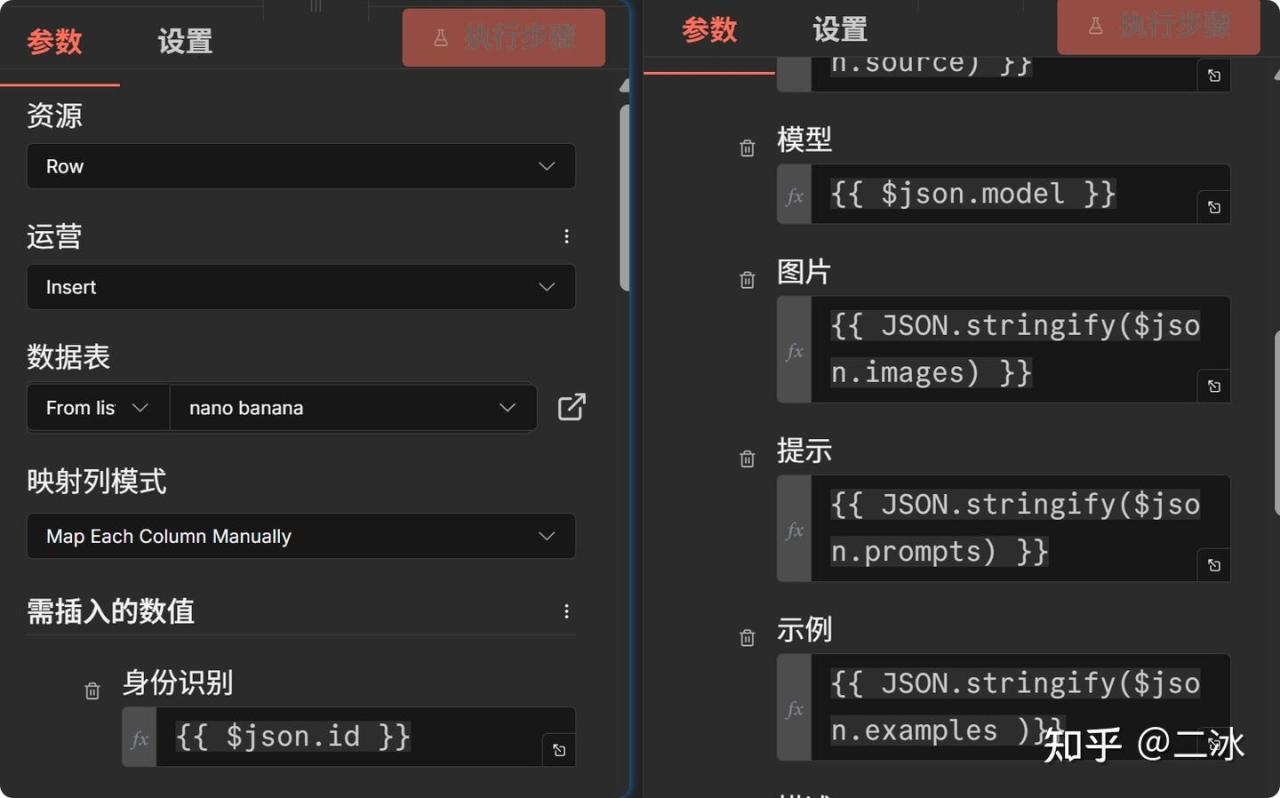Click trash icon next to 模型 field
The width and height of the screenshot is (1280, 798).
tap(747, 148)
